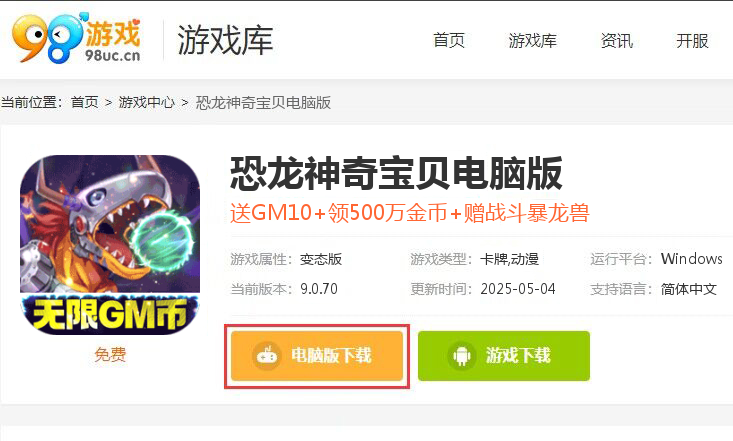Click the green 游戏下载 button

[x=504, y=356]
